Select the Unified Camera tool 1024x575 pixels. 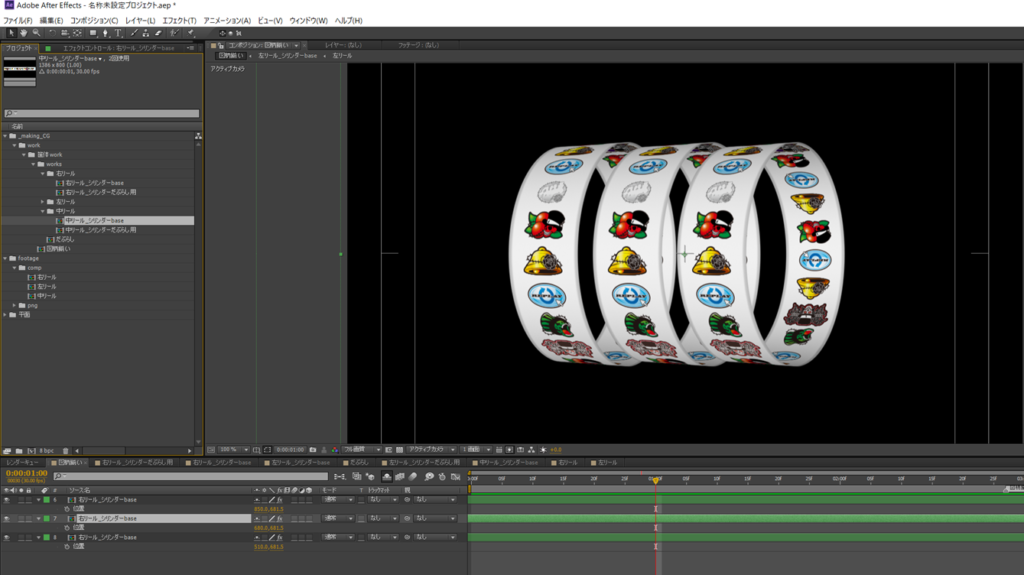coord(65,33)
